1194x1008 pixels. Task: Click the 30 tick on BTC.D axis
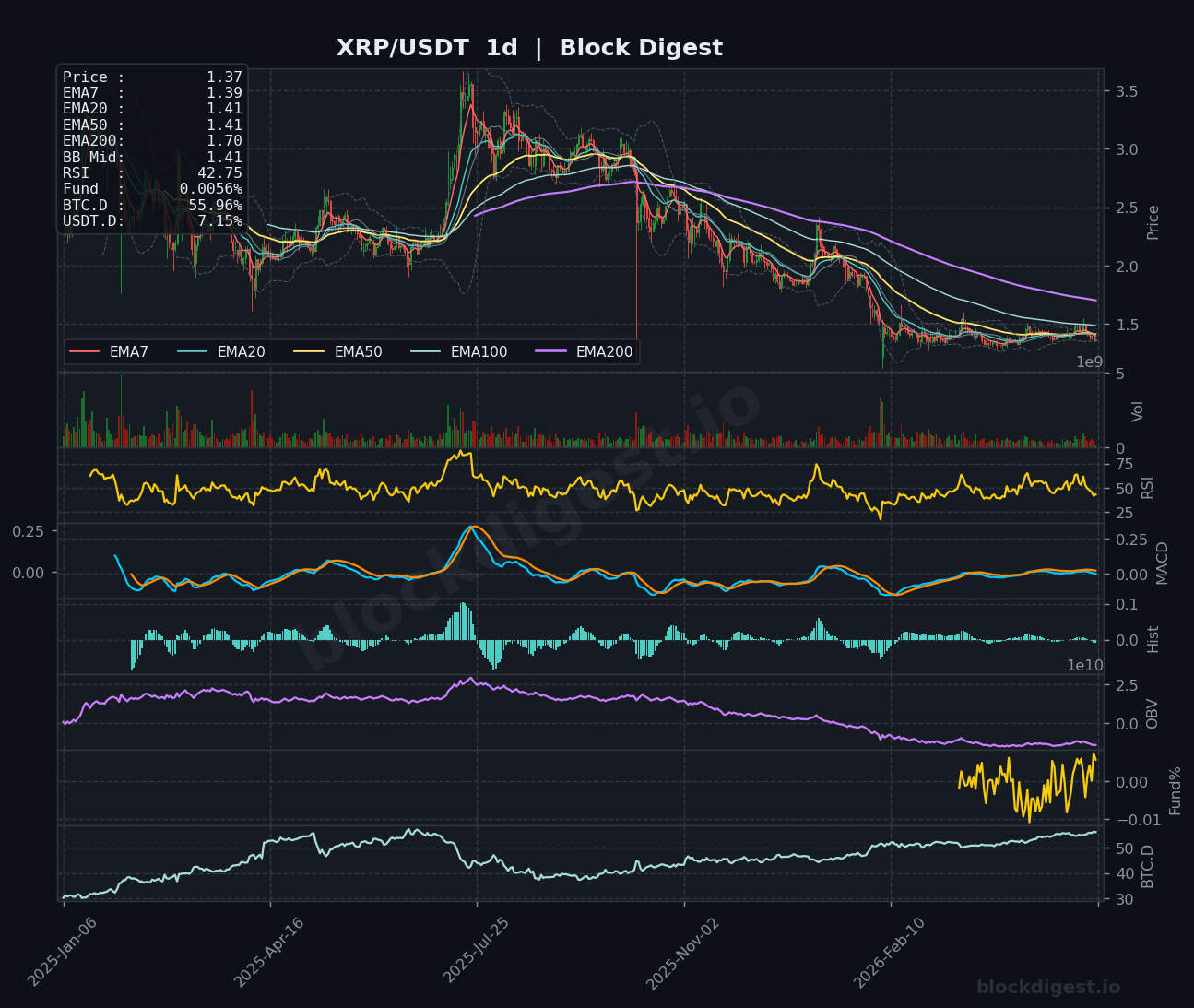click(1124, 899)
